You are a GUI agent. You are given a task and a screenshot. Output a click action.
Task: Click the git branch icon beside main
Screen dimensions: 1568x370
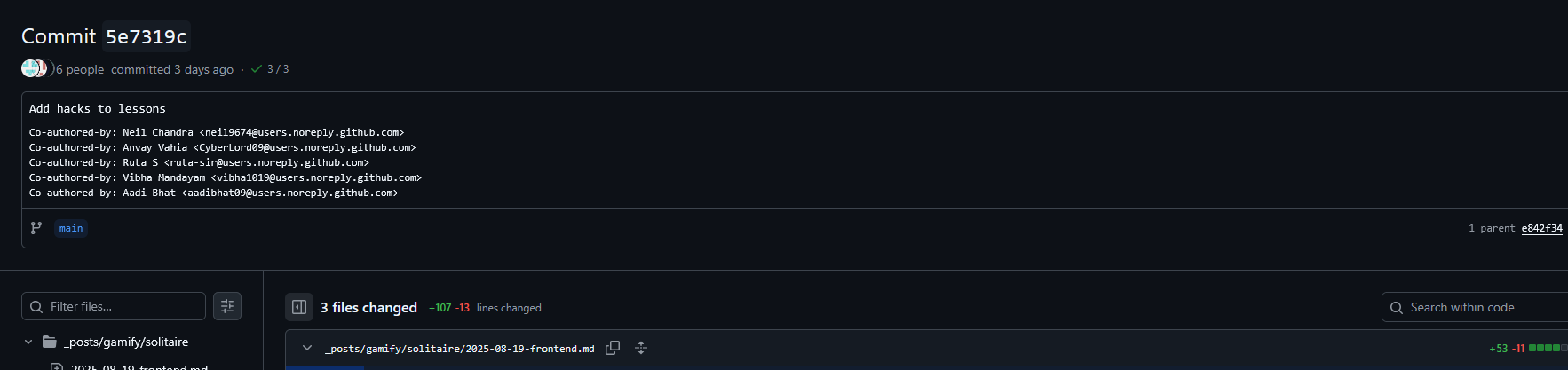click(36, 228)
